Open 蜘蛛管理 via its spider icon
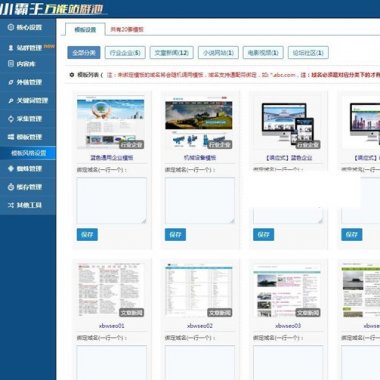The image size is (380, 380). click(11, 168)
